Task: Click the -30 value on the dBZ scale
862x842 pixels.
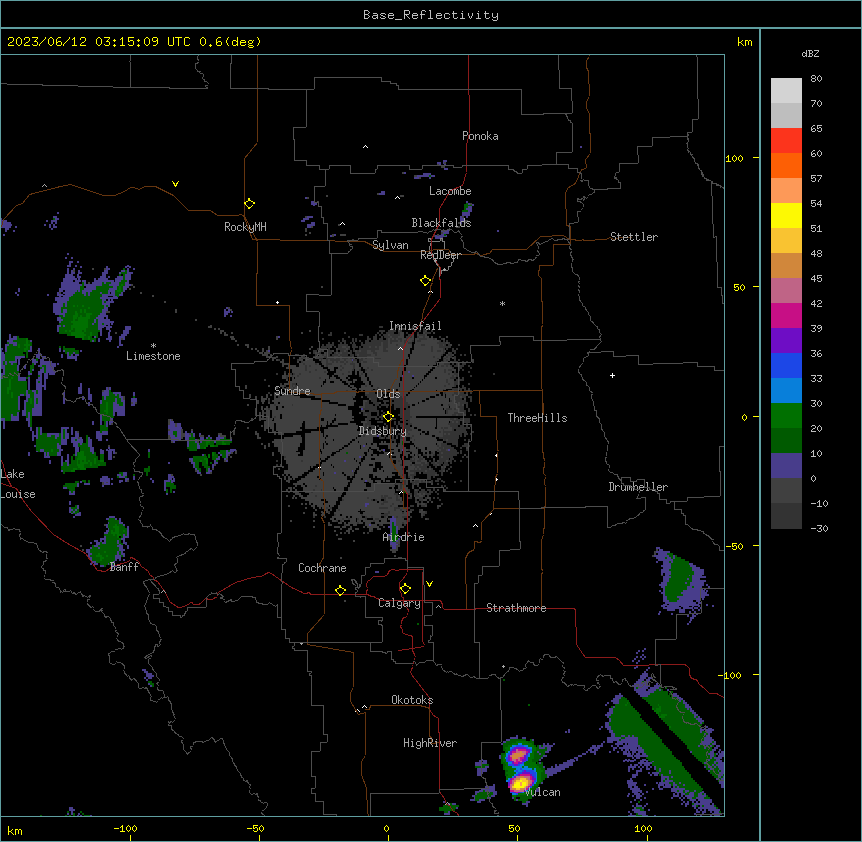Action: 819,529
